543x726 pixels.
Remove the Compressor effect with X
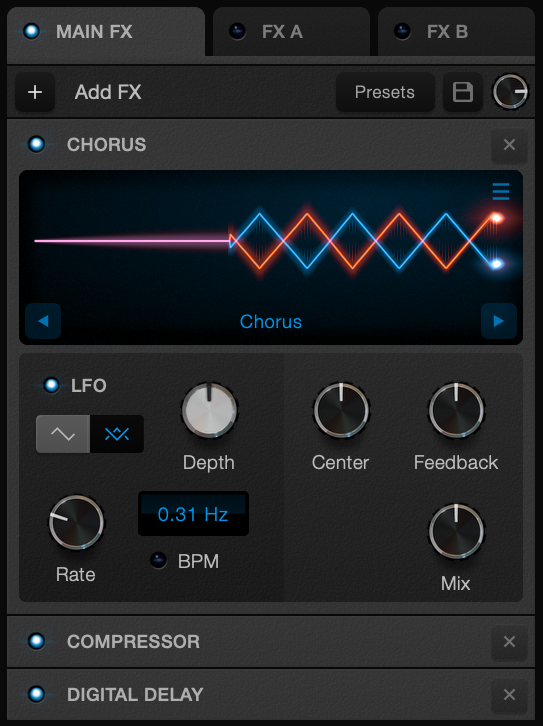point(509,642)
